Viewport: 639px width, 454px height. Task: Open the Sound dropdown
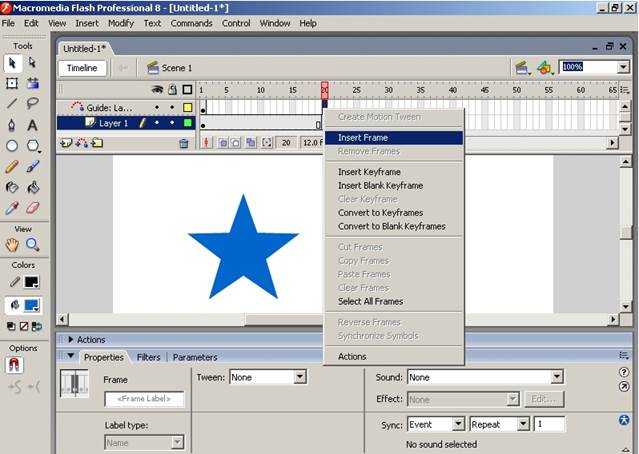[x=557, y=377]
